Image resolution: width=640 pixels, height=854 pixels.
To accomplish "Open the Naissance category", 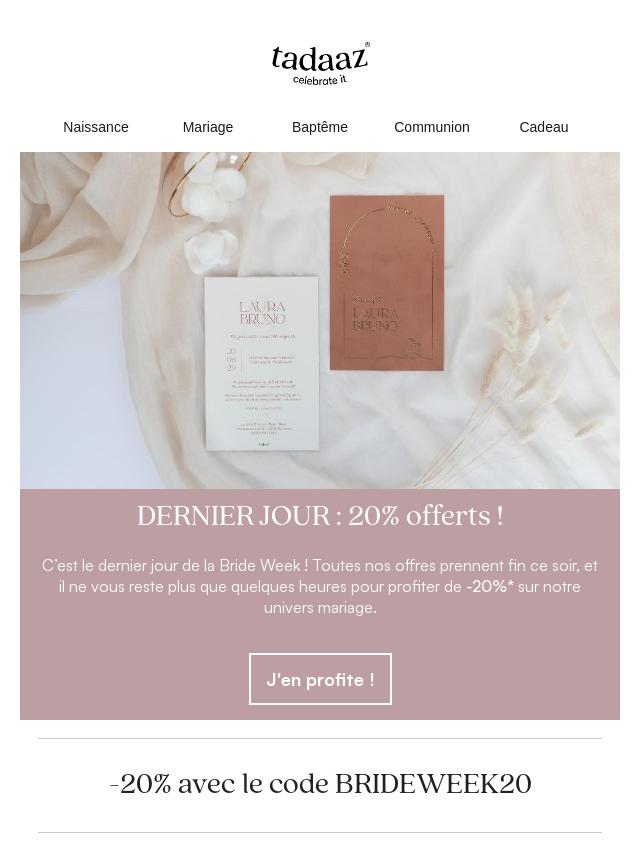I will (x=96, y=127).
